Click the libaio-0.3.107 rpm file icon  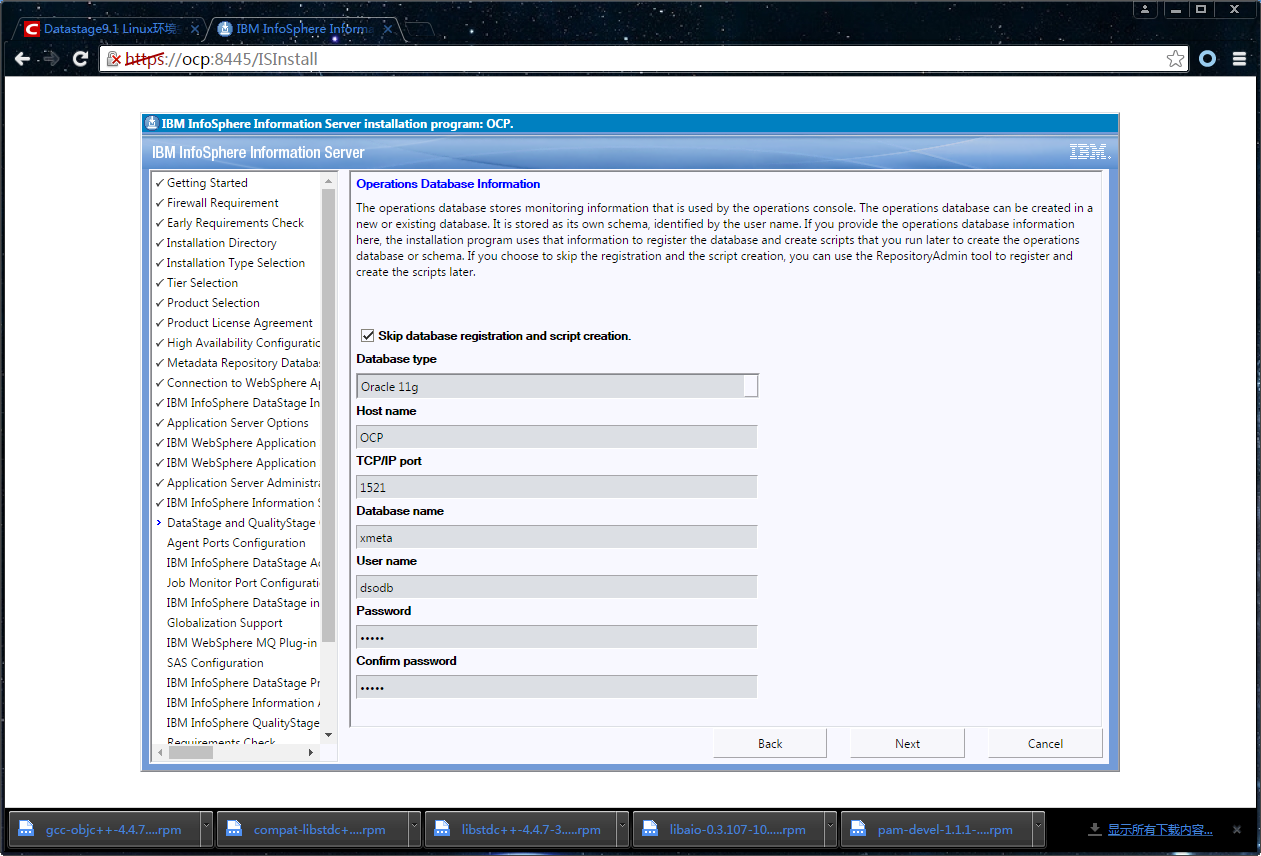651,829
